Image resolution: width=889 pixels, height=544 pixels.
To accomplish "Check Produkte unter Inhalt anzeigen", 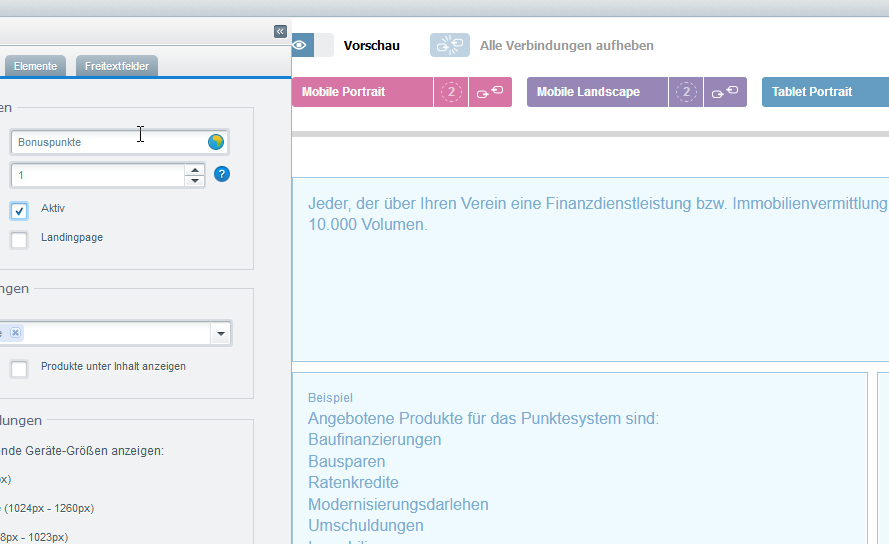I will coord(19,369).
